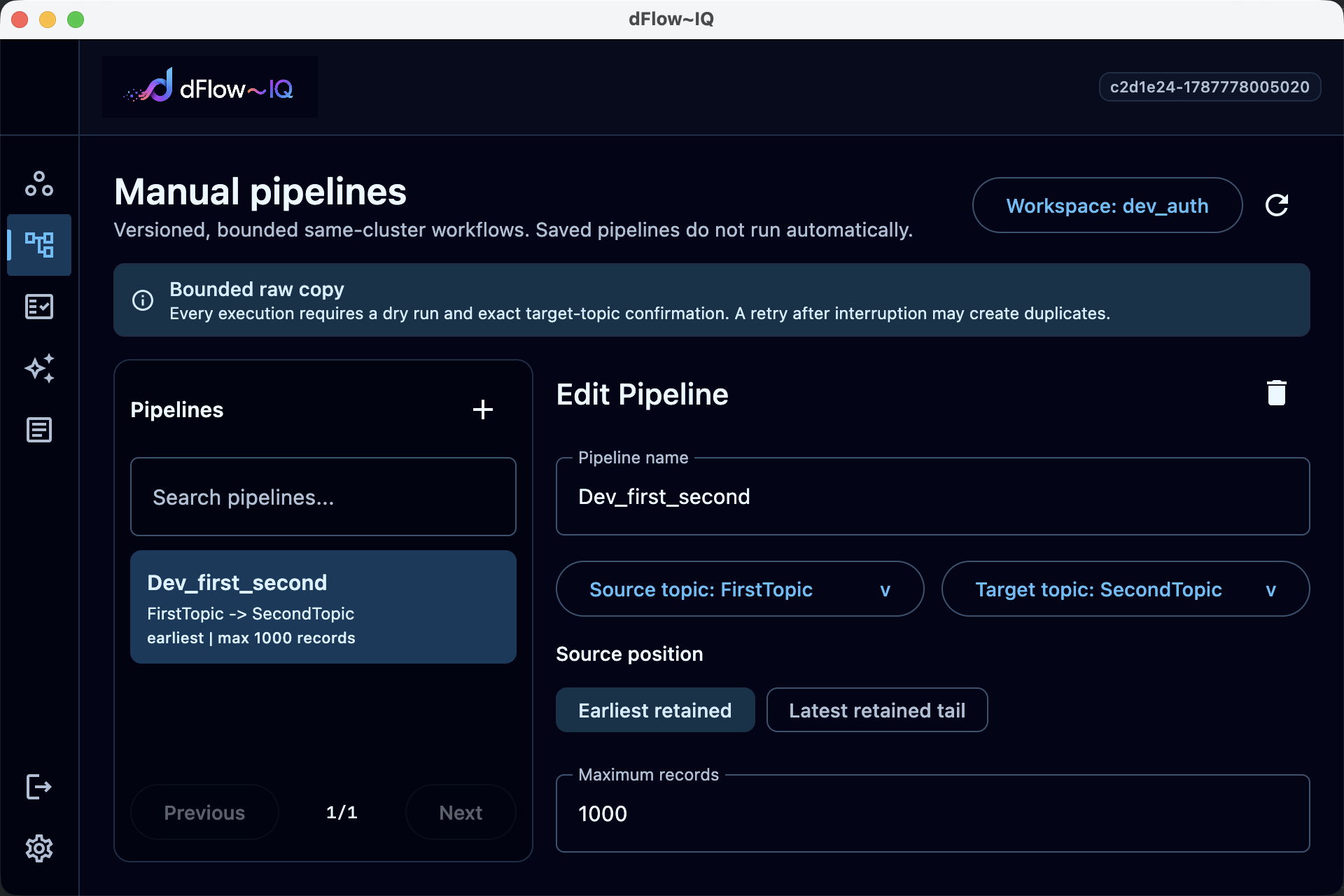This screenshot has width=1344, height=896.
Task: Click the Edit Pipeline heading
Action: click(642, 394)
